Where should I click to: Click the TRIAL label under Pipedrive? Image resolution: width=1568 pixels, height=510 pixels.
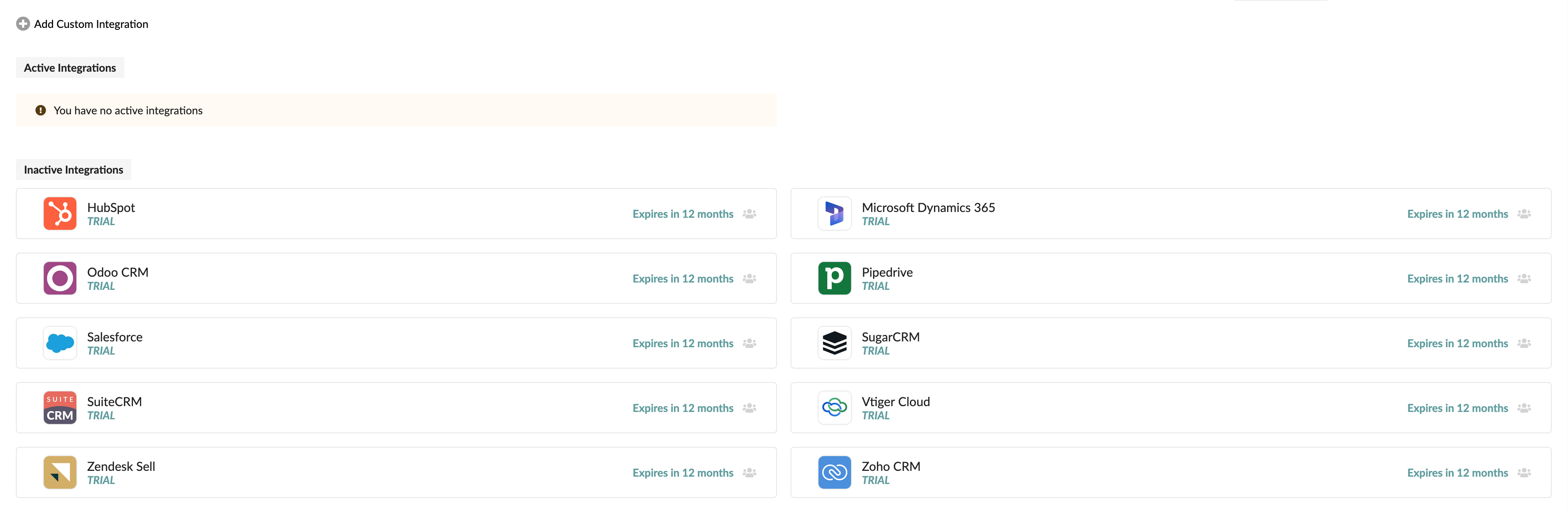click(x=875, y=286)
